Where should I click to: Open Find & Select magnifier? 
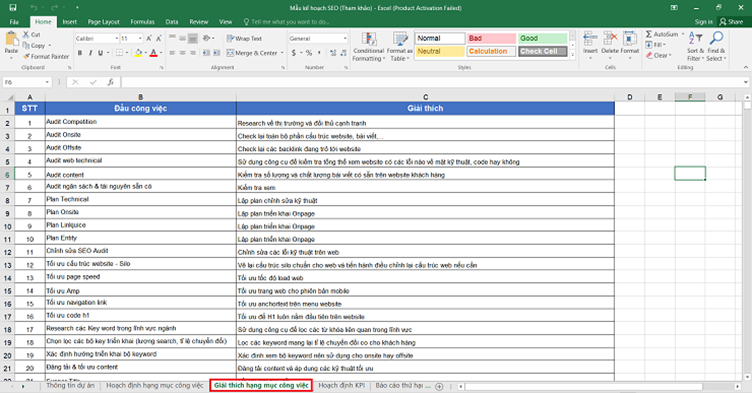717,46
